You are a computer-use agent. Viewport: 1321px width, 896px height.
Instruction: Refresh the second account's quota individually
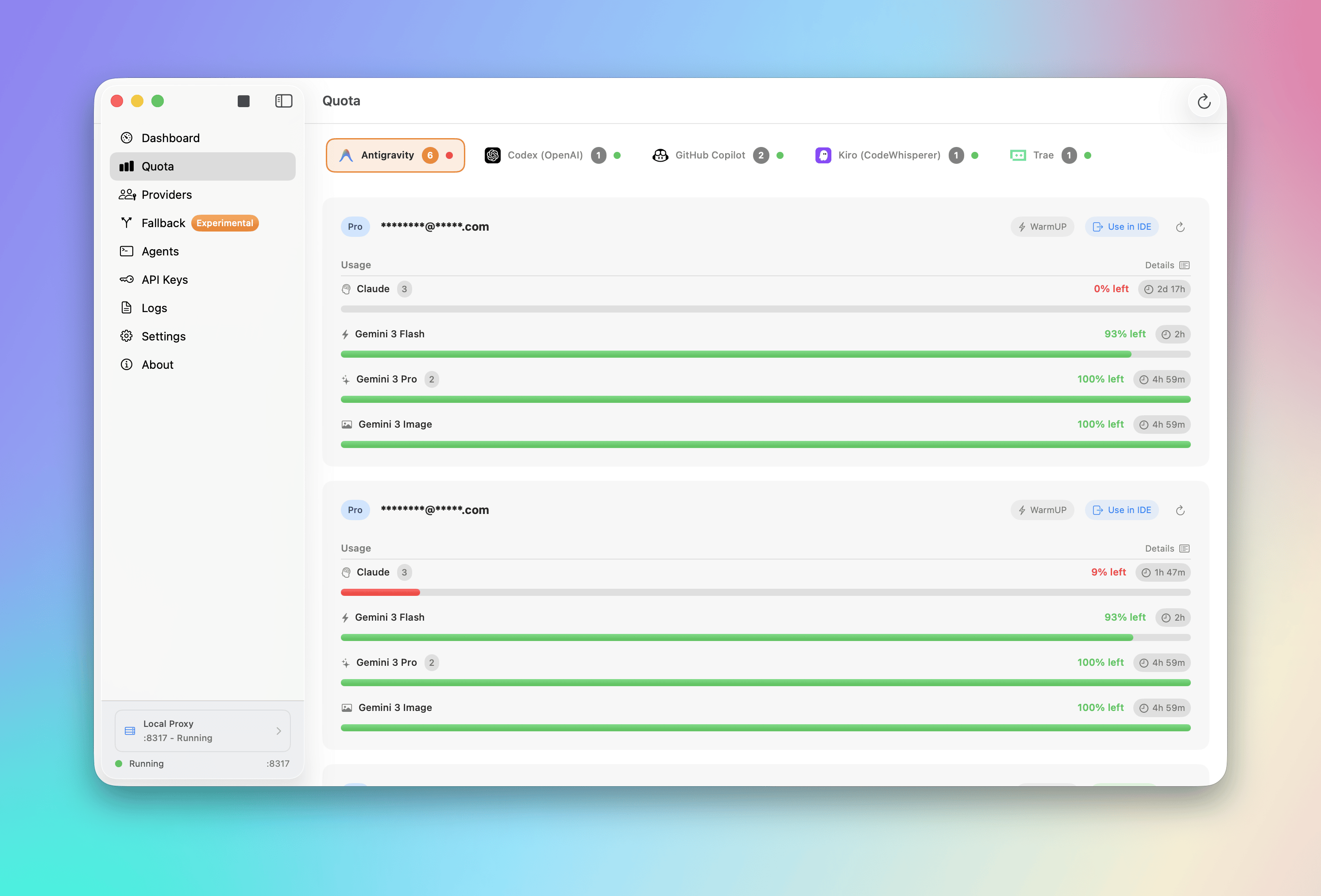1180,510
